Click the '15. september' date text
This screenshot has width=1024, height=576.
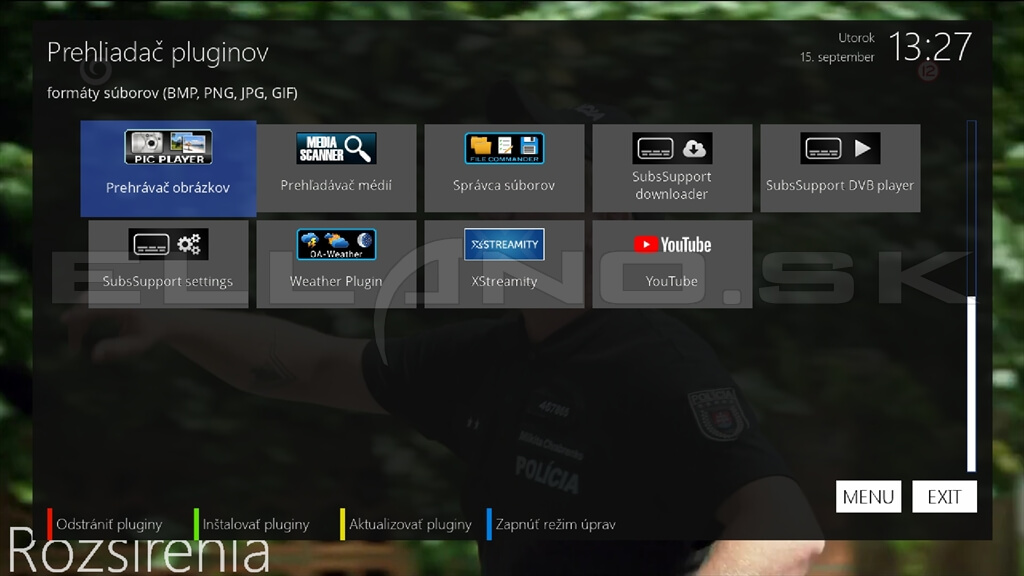(x=837, y=57)
